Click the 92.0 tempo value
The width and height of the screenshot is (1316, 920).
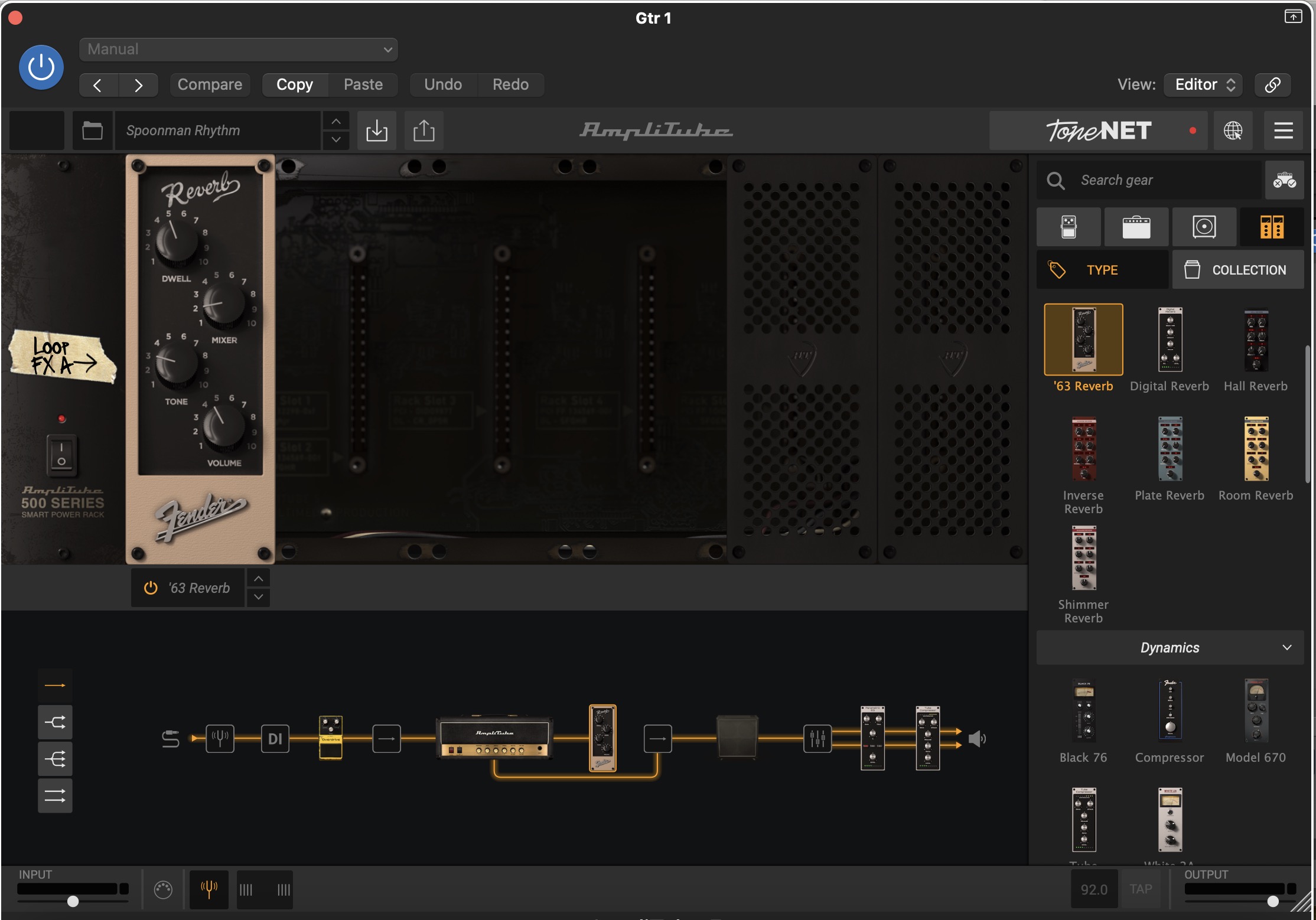click(x=1094, y=889)
